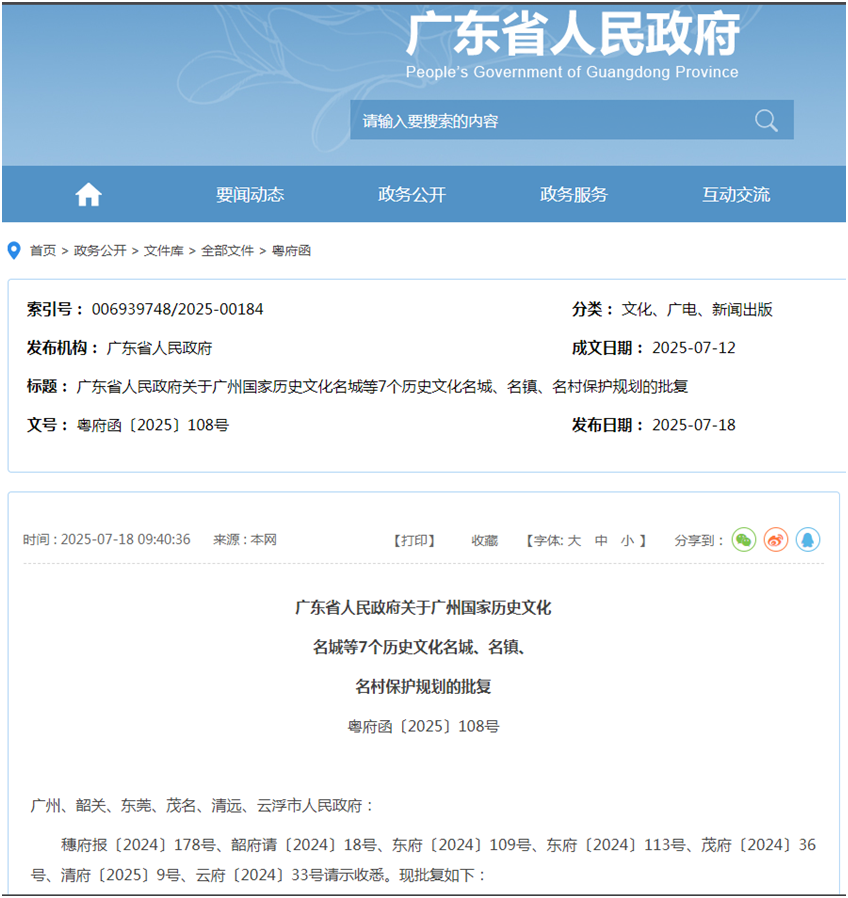Viewport: 848px width, 898px height.
Task: Open 互动交流 navigation item
Action: click(x=736, y=195)
